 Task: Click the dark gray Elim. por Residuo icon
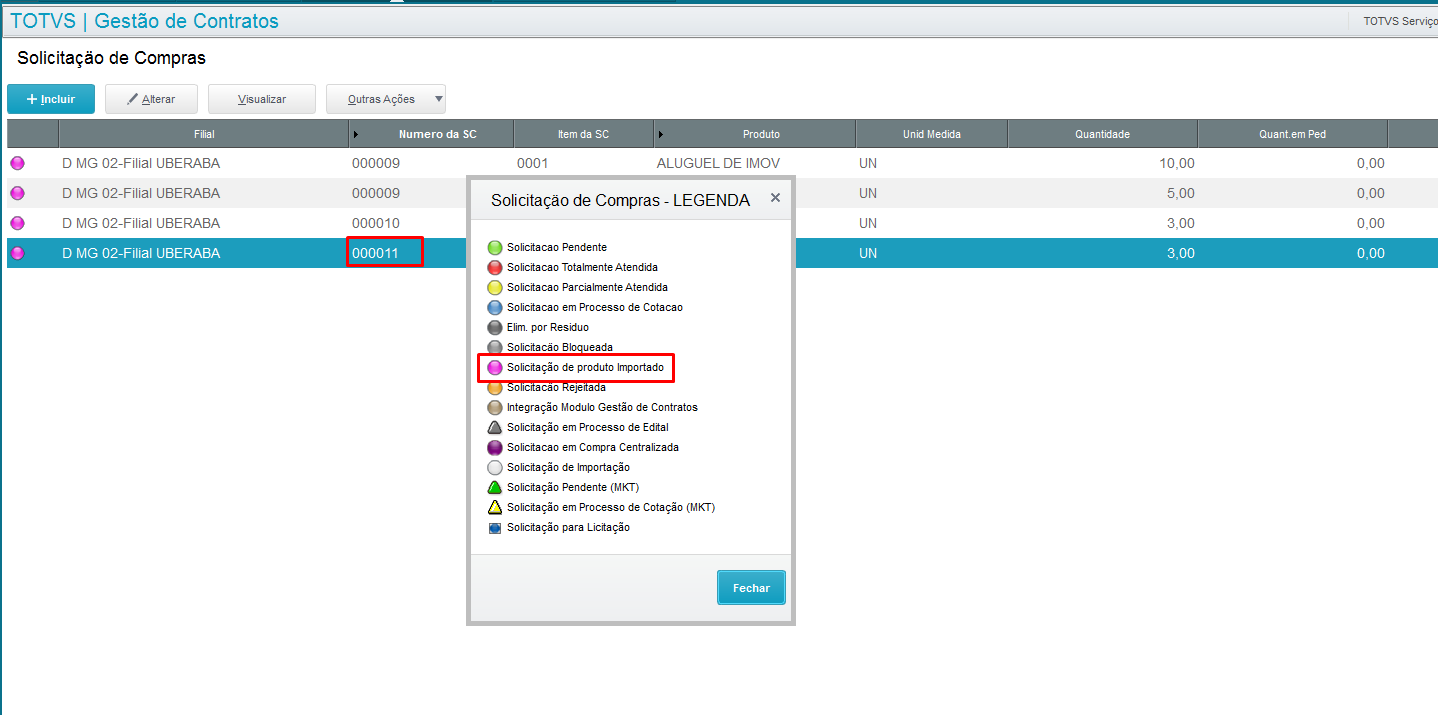click(x=494, y=327)
